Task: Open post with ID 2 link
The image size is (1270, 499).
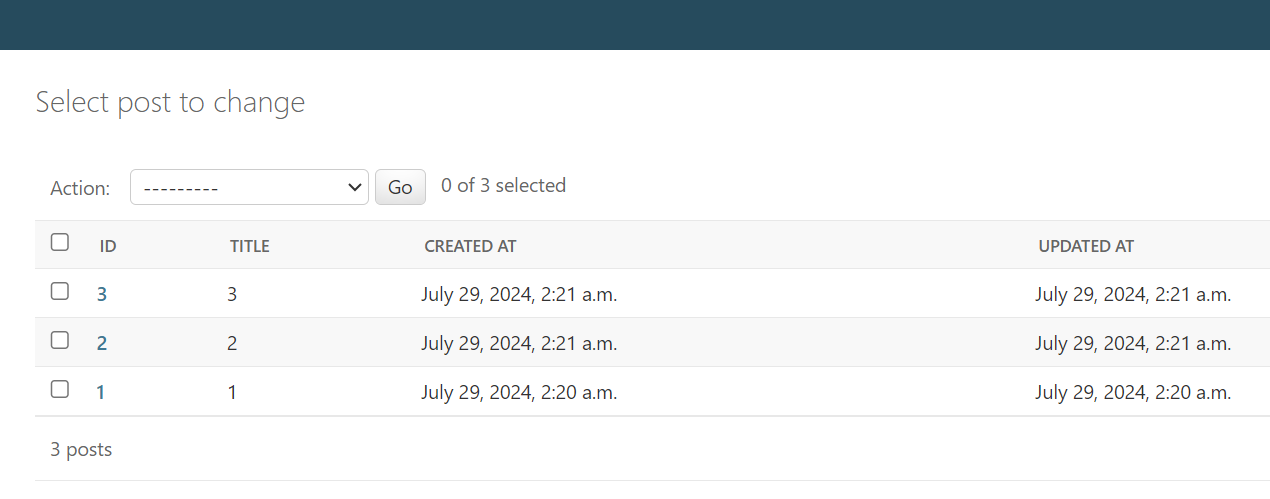Action: (102, 343)
